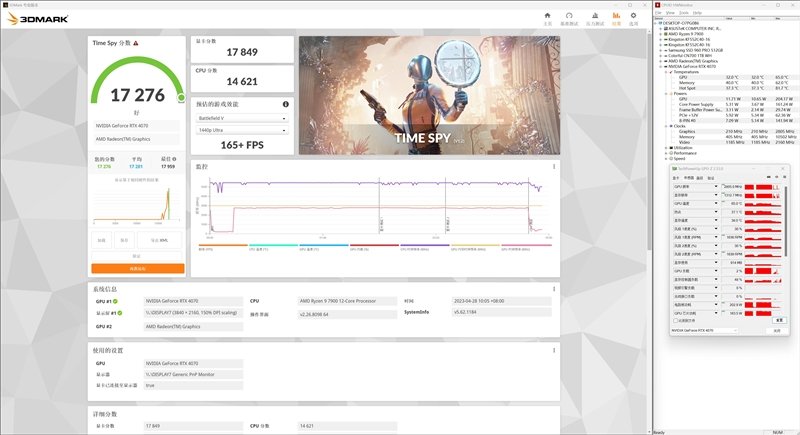Click the NVIDIA GeForce RTX 4070 device icon in HWMonitor
The width and height of the screenshot is (800, 435).
pos(666,67)
